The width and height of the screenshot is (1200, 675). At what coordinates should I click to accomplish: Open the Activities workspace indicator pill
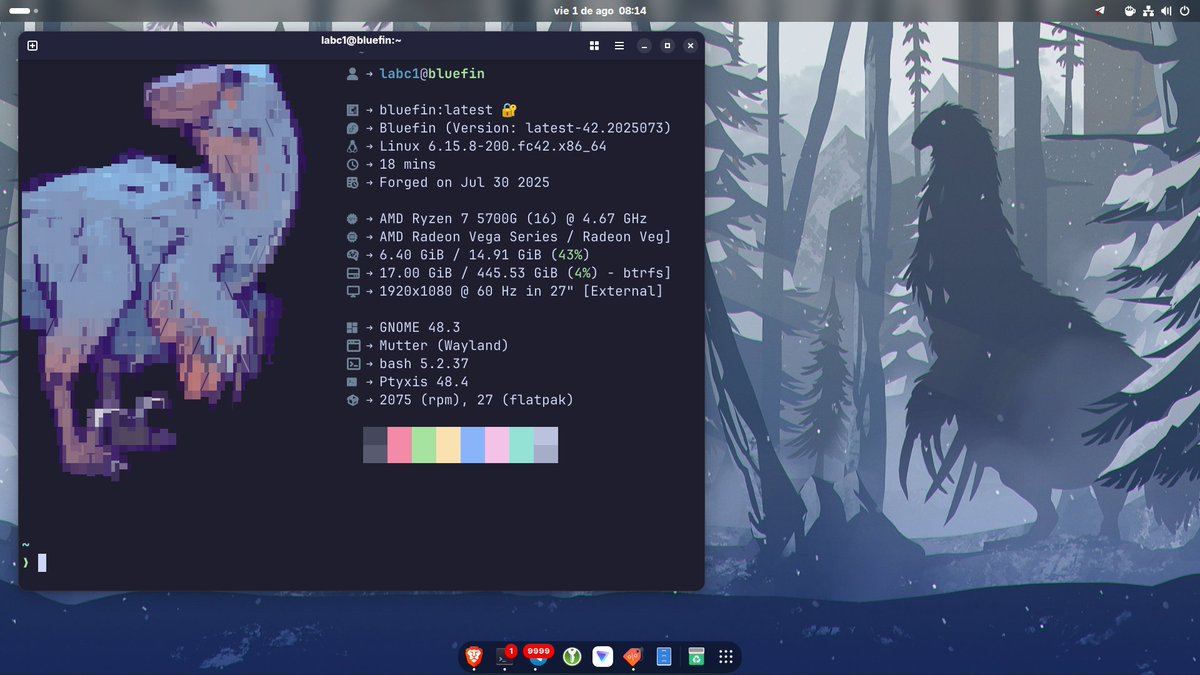(22, 10)
